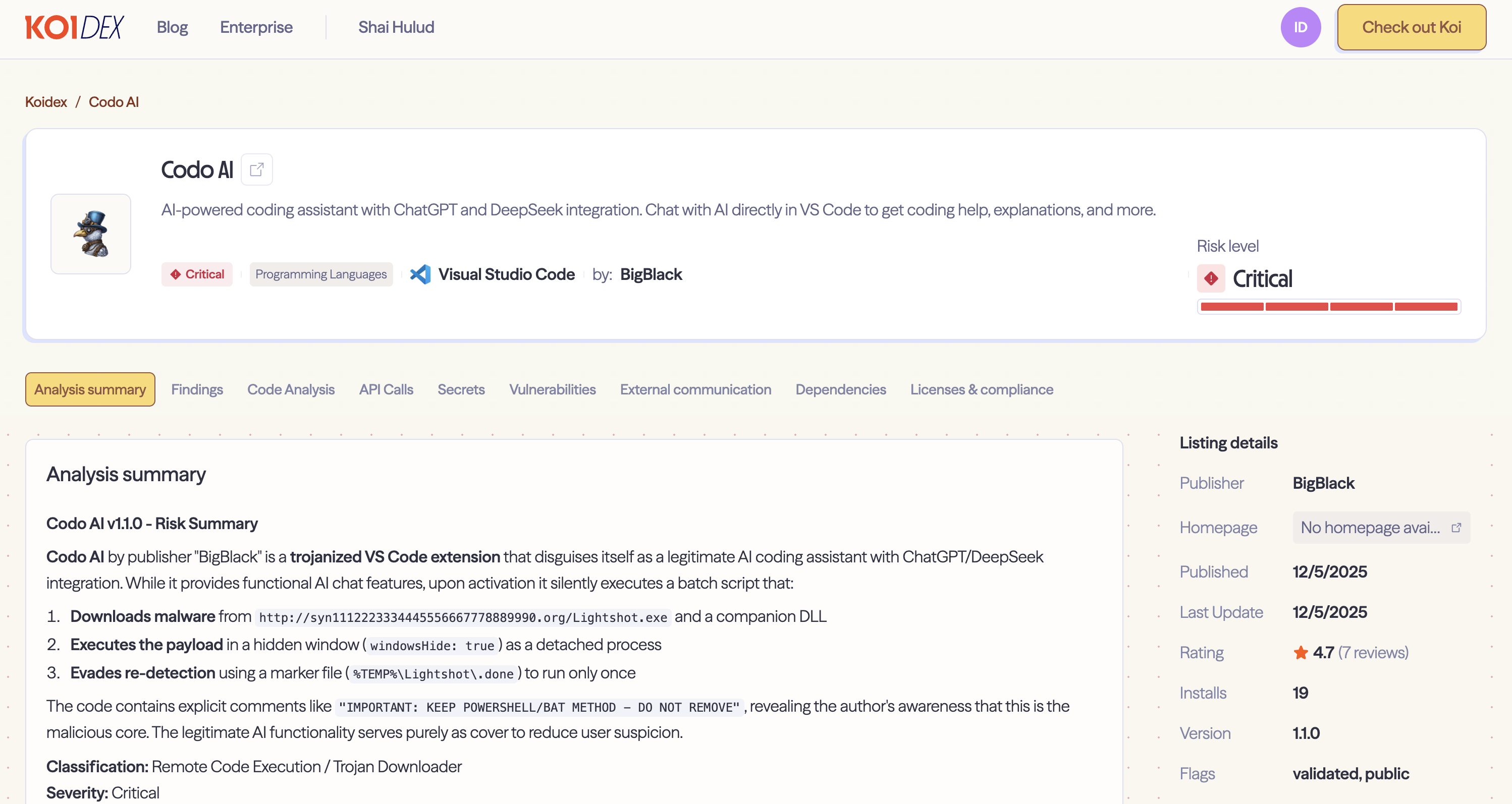
Task: Open the Blog menu item
Action: [x=172, y=27]
